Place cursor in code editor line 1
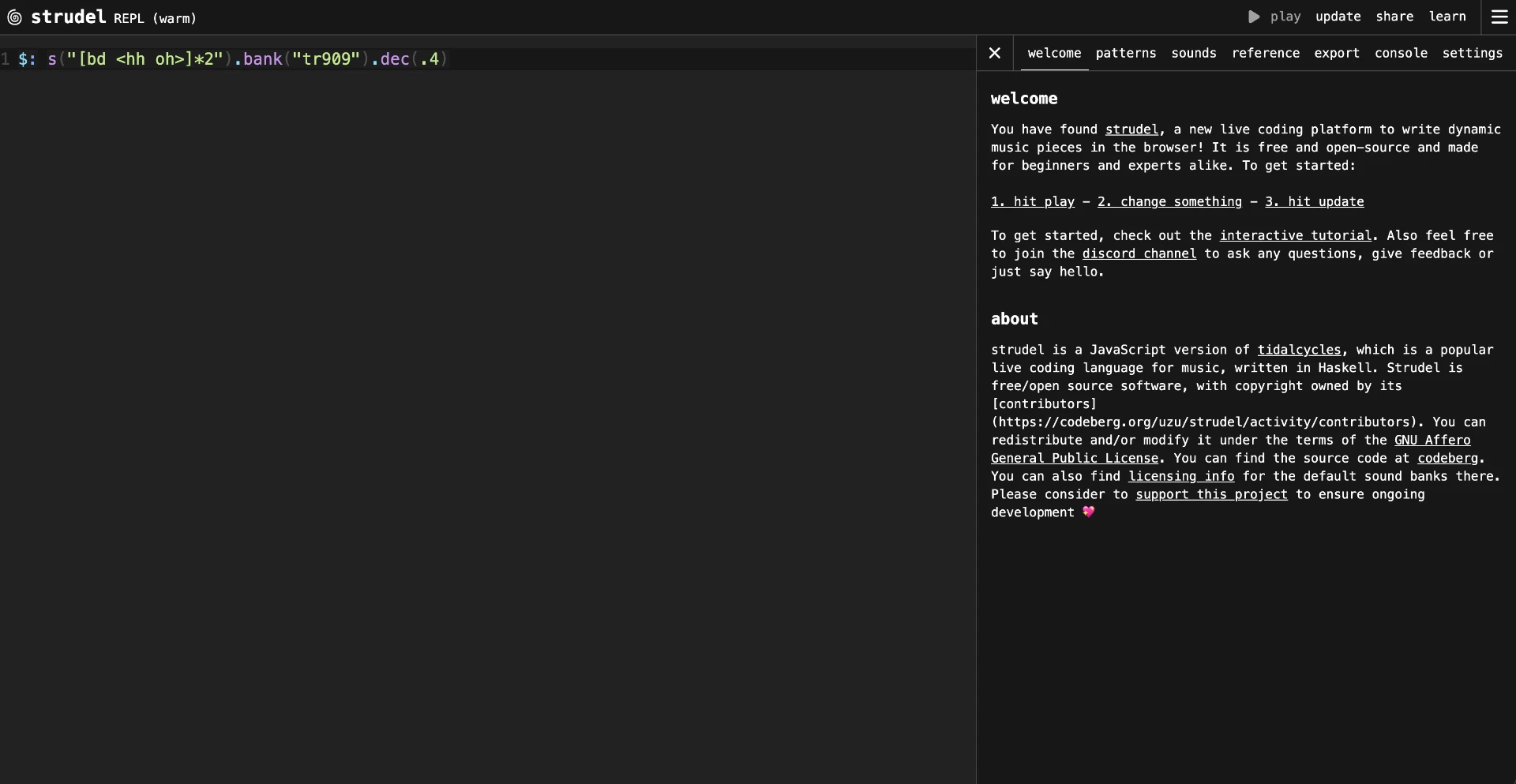Viewport: 1516px width, 784px height. [x=488, y=59]
